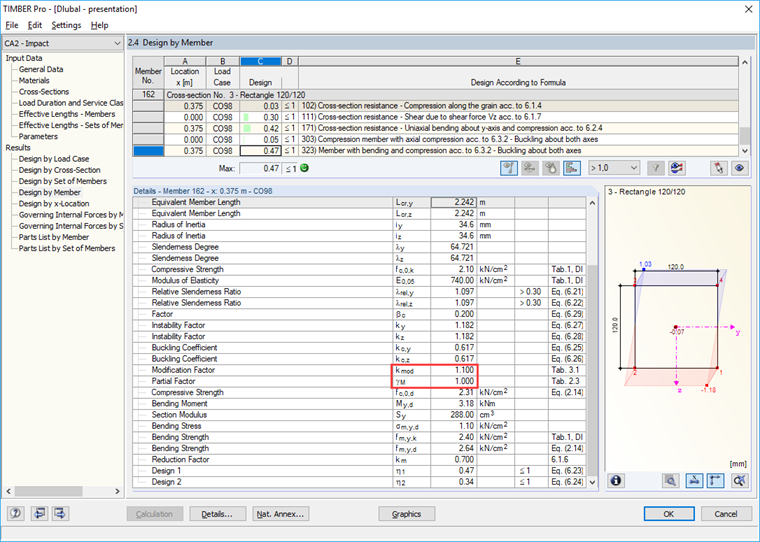This screenshot has width=760, height=542.
Task: Click the Section Modulus Sy row
Action: point(359,415)
